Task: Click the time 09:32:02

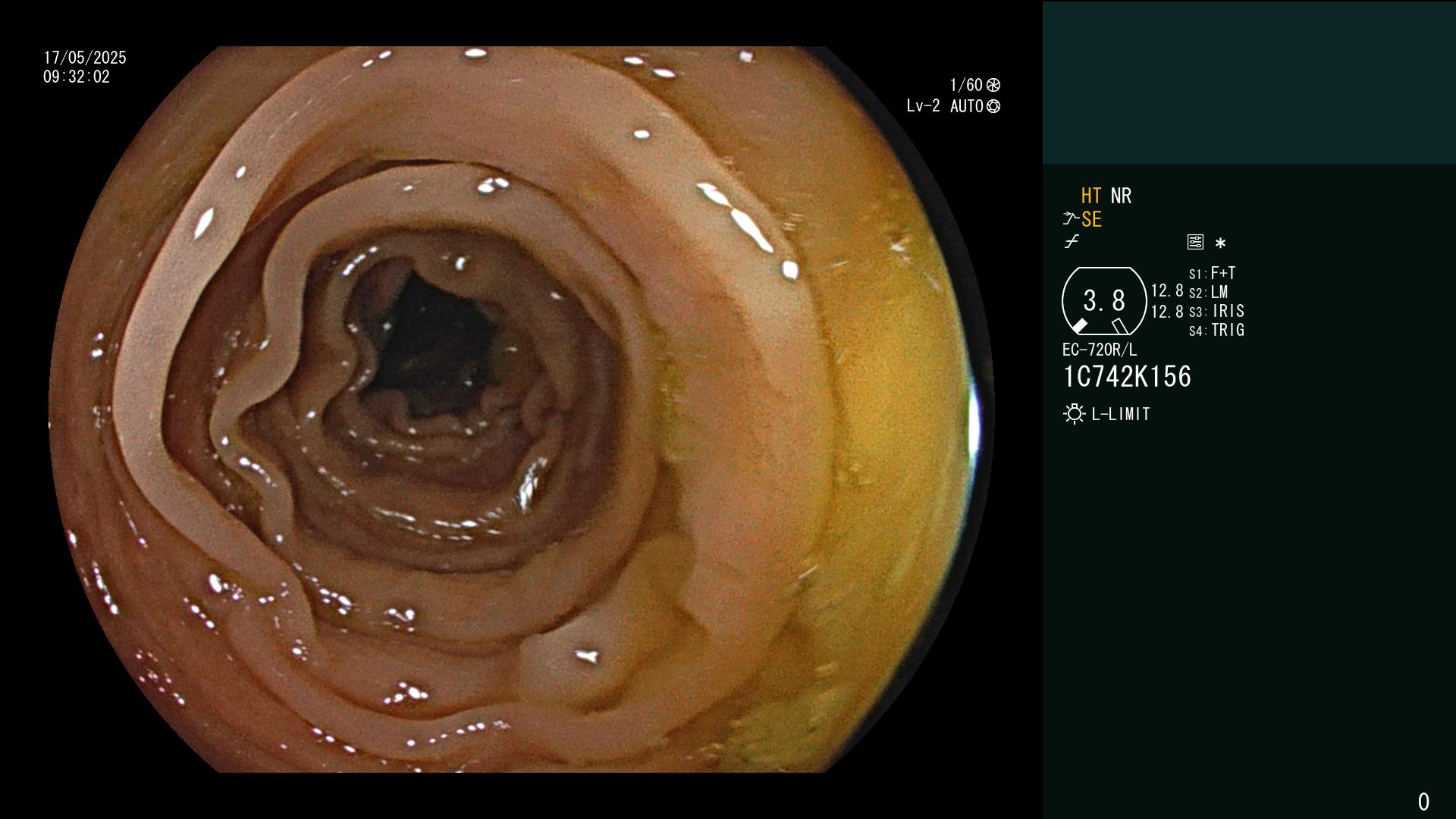Action: tap(77, 77)
